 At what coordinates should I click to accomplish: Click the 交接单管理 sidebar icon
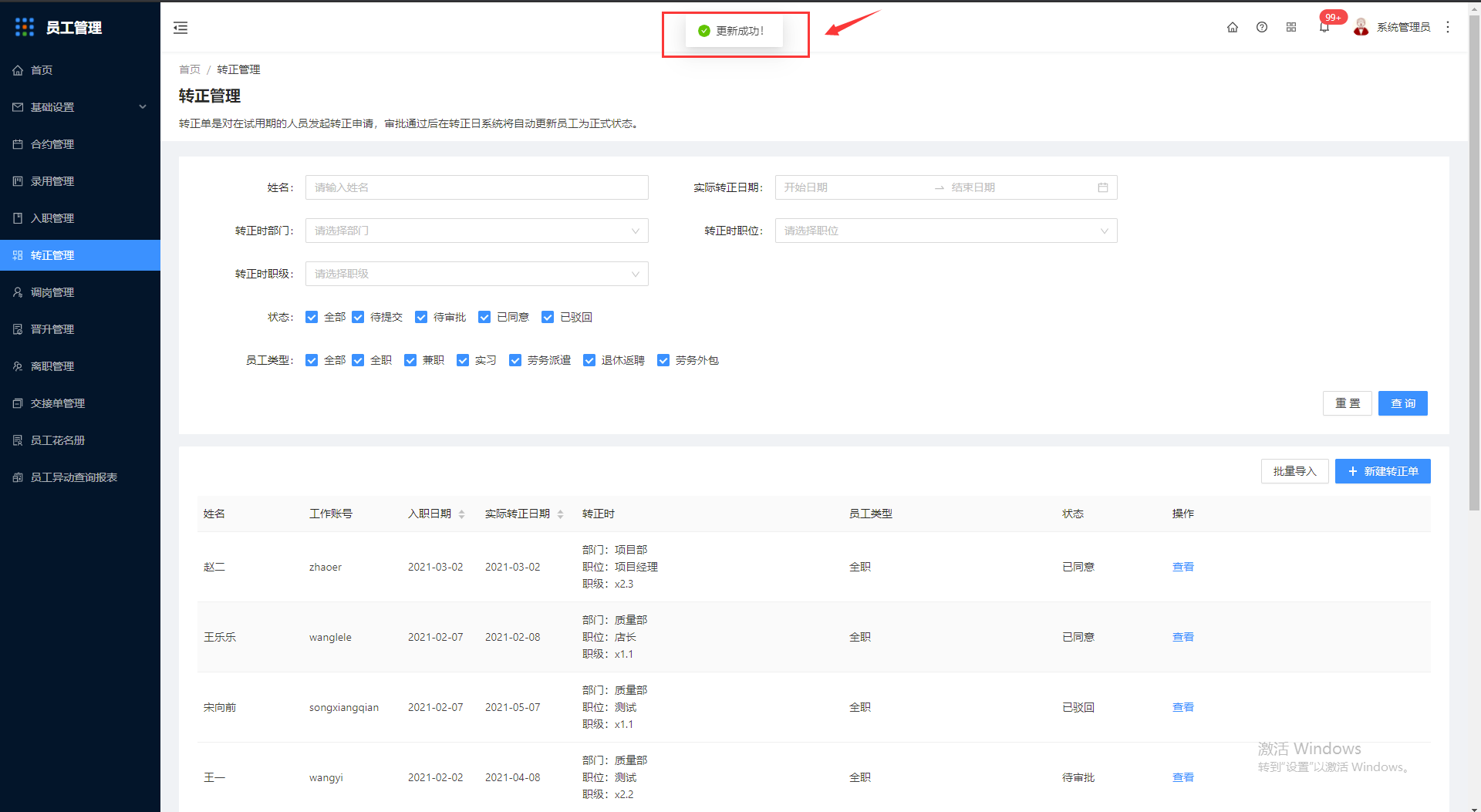click(18, 403)
